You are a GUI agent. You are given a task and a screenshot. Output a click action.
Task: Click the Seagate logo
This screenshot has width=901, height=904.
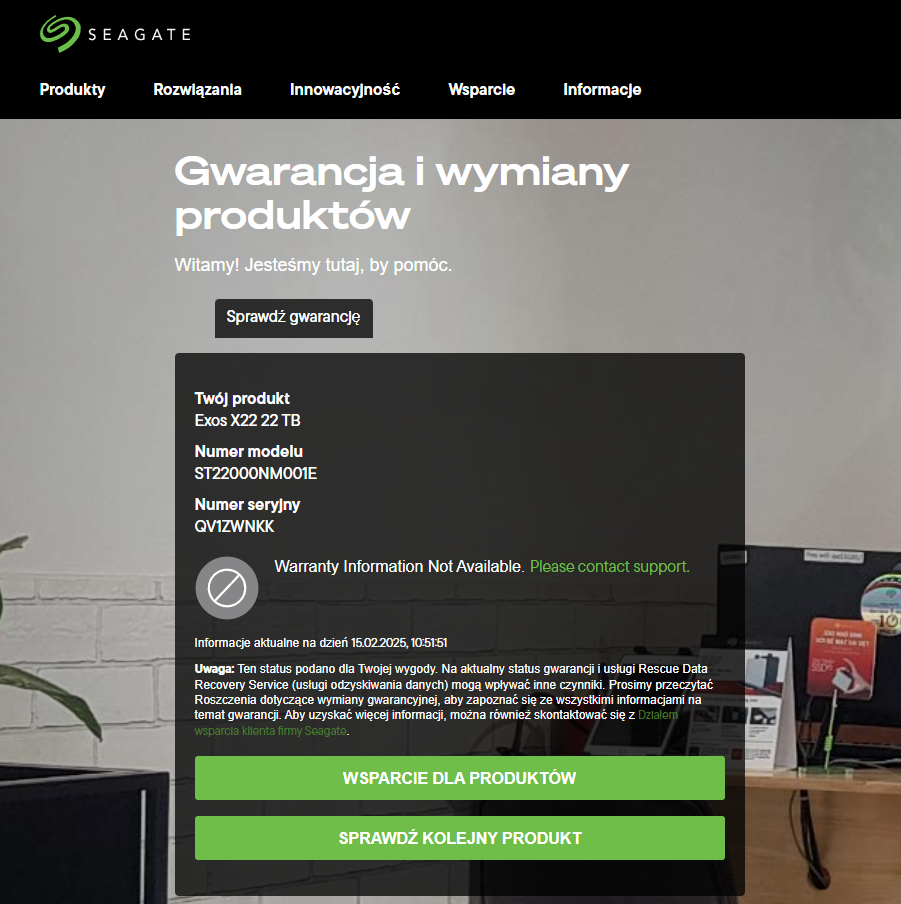pos(115,34)
